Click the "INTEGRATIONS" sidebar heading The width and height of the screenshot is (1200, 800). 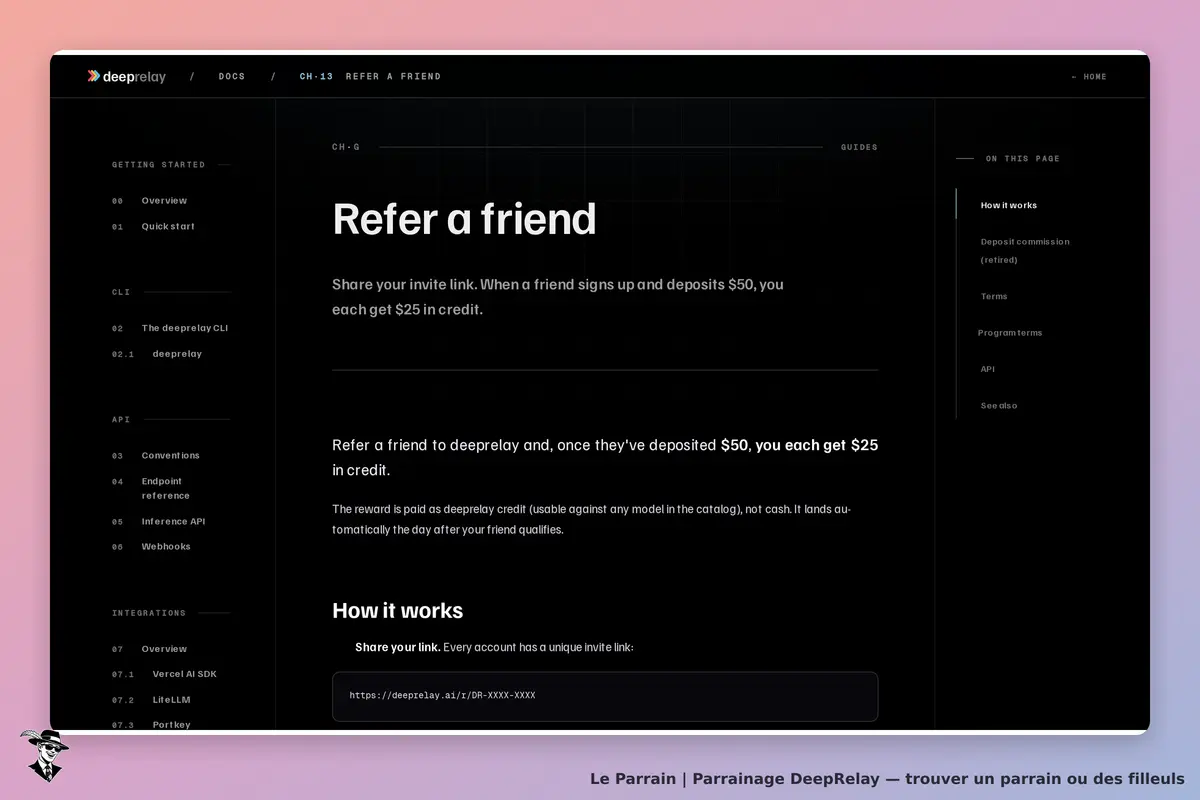pyautogui.click(x=149, y=613)
